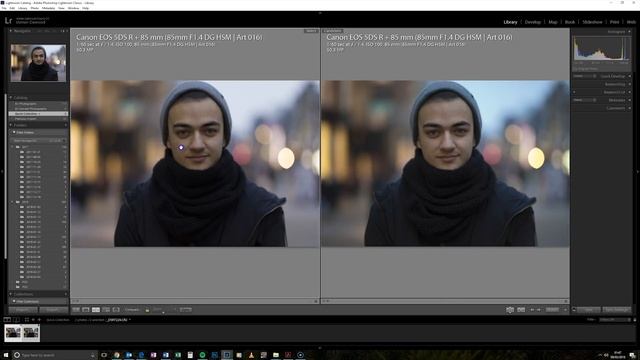The image size is (640, 360).
Task: Click the plus icon on Folders panel
Action: pyautogui.click(x=65, y=125)
